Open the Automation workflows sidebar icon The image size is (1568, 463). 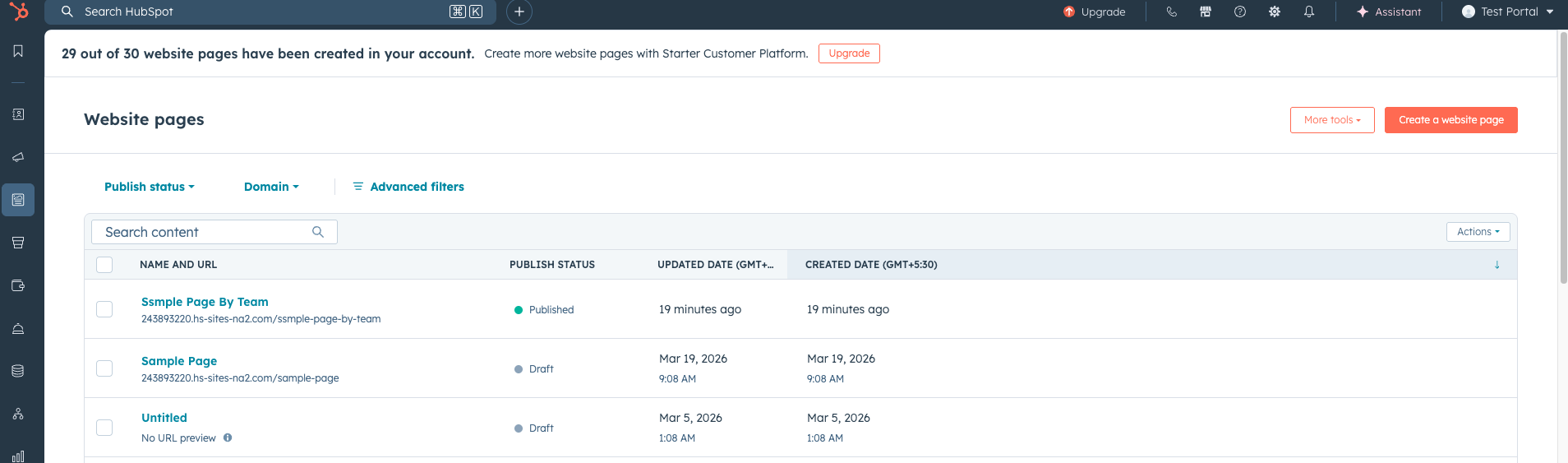18,414
